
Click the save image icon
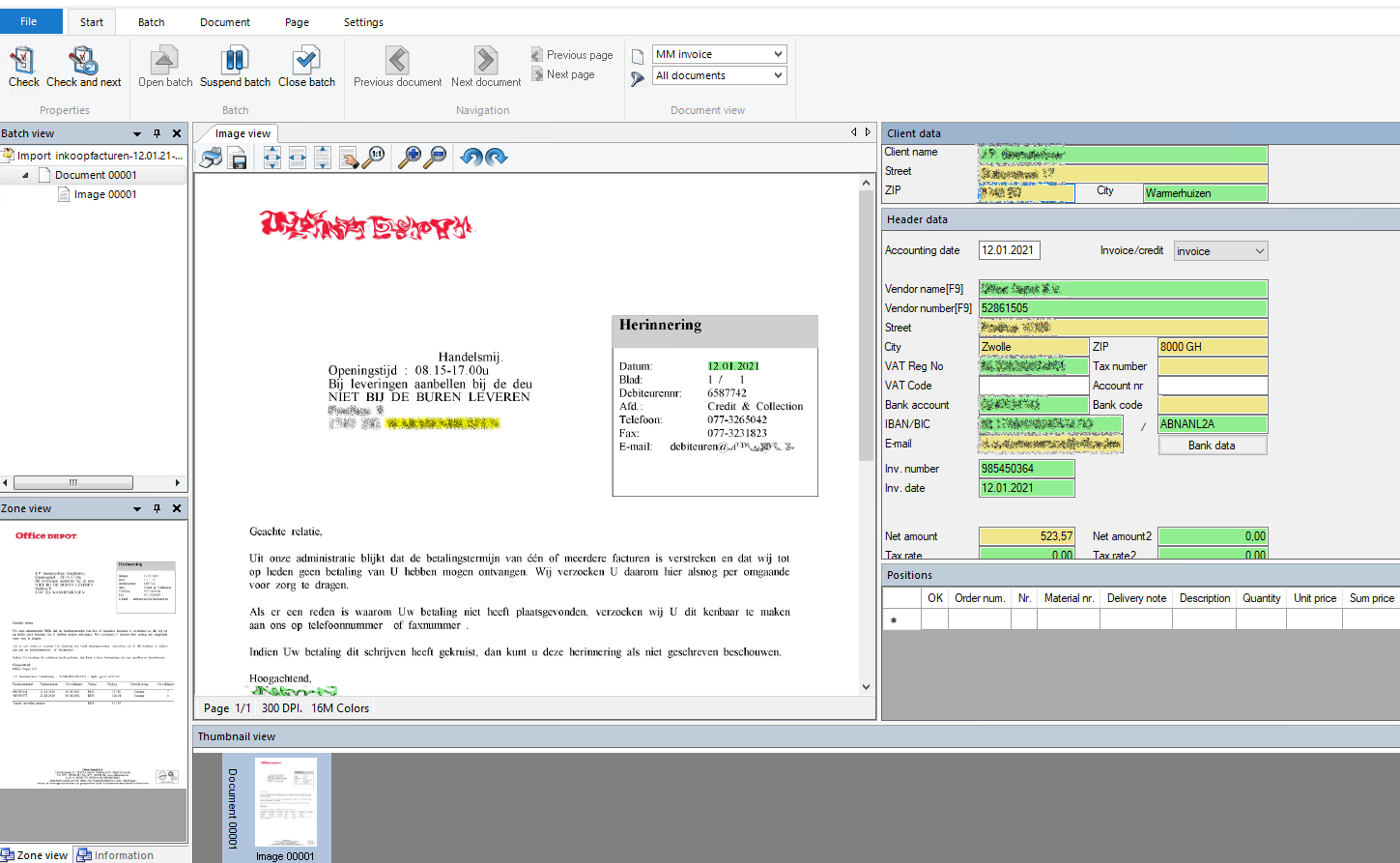point(238,158)
